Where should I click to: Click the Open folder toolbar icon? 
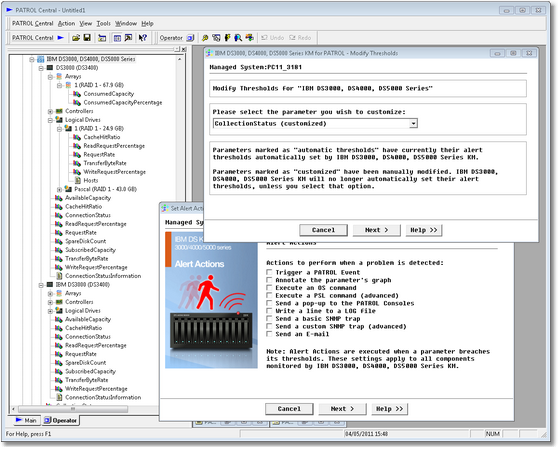tap(75, 38)
